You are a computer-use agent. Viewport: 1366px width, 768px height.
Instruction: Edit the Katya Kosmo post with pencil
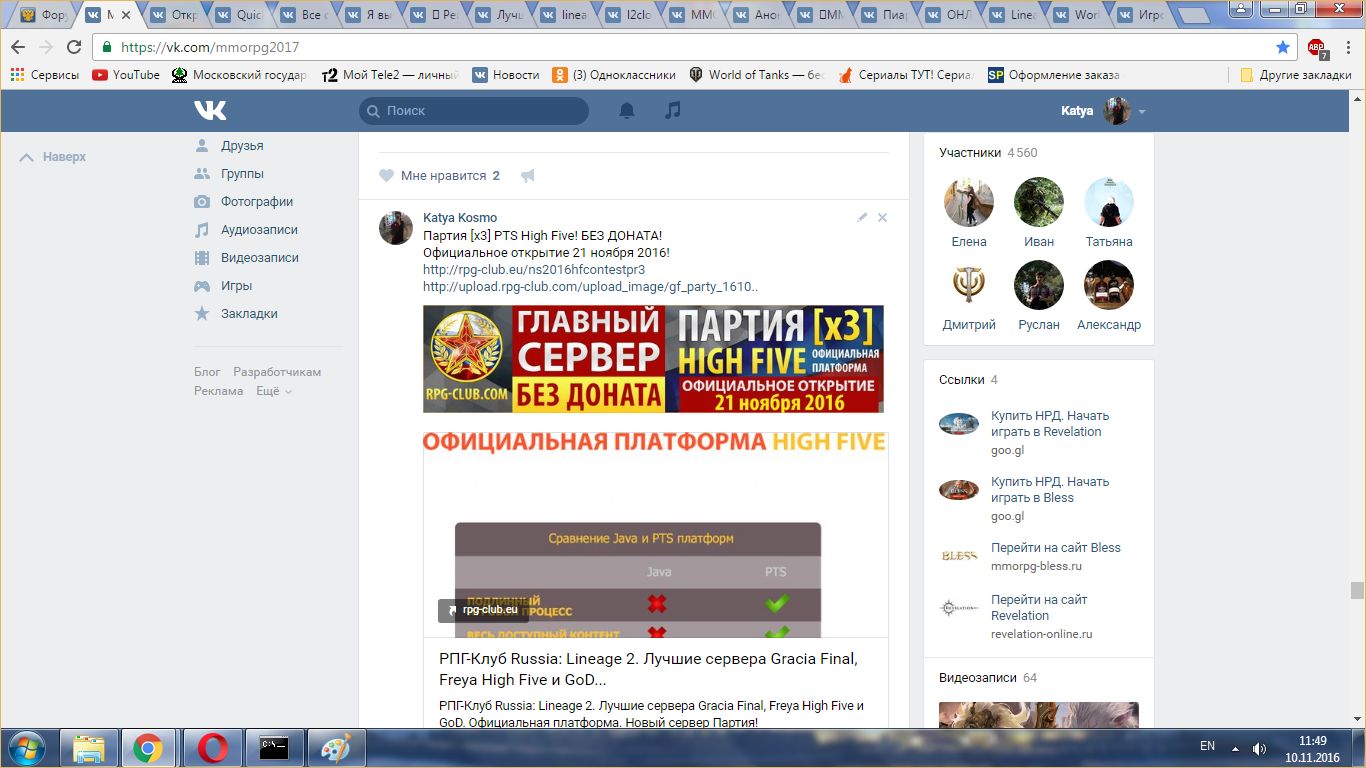click(x=862, y=217)
